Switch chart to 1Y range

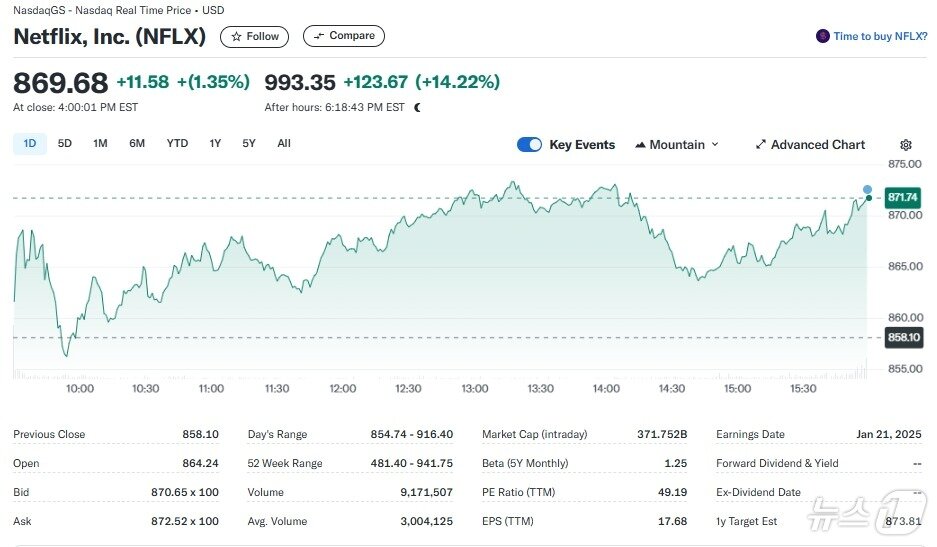point(215,144)
